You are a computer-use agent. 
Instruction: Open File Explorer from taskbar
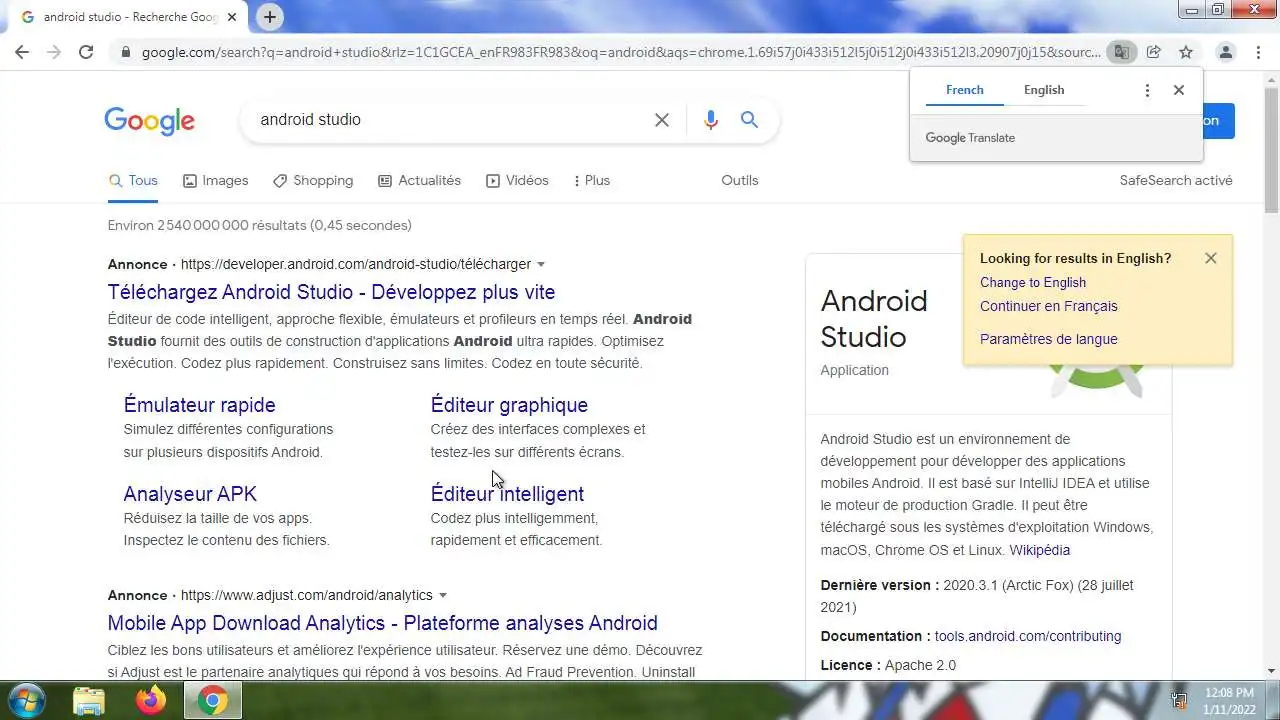click(89, 701)
